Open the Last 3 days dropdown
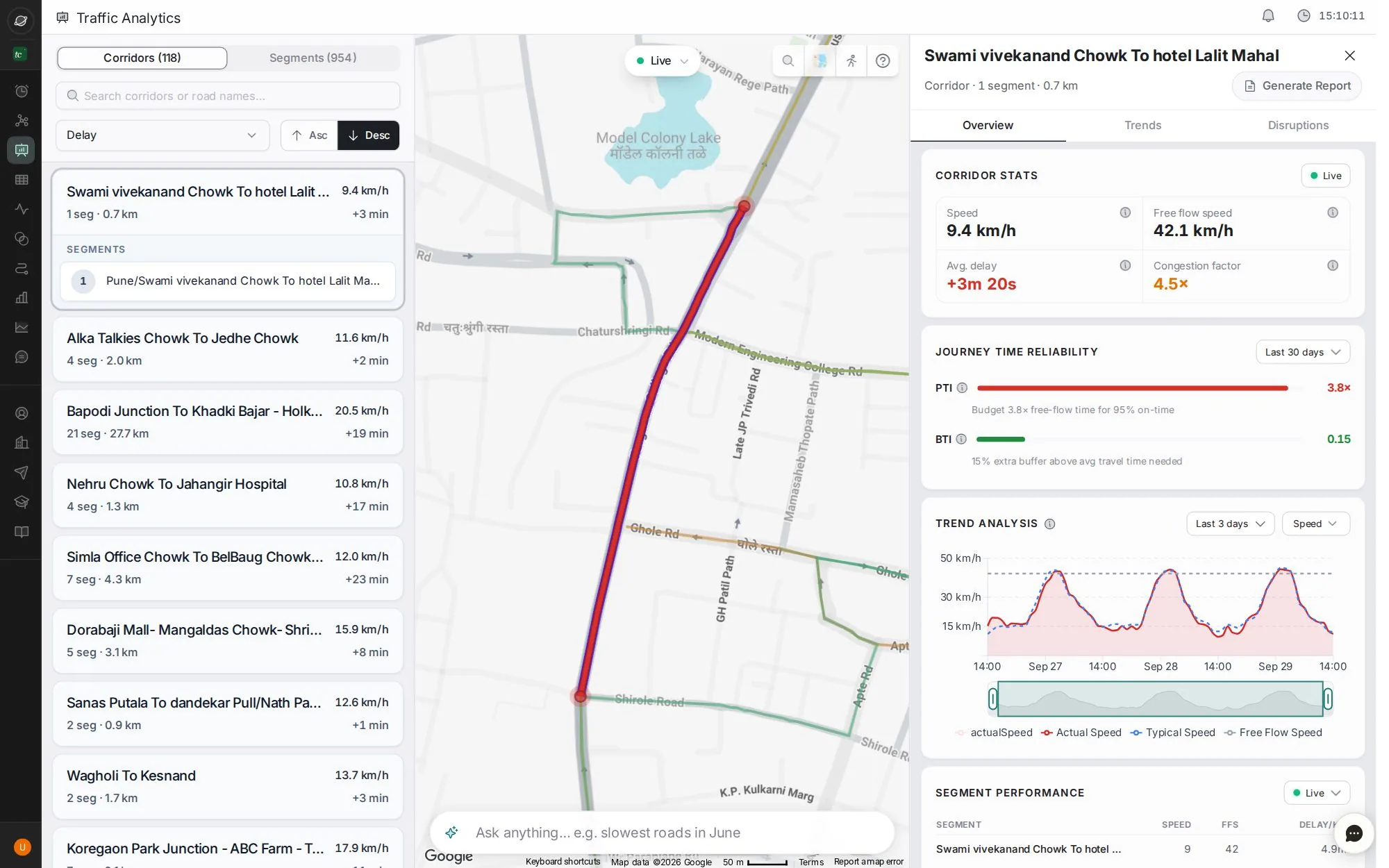 (1231, 524)
